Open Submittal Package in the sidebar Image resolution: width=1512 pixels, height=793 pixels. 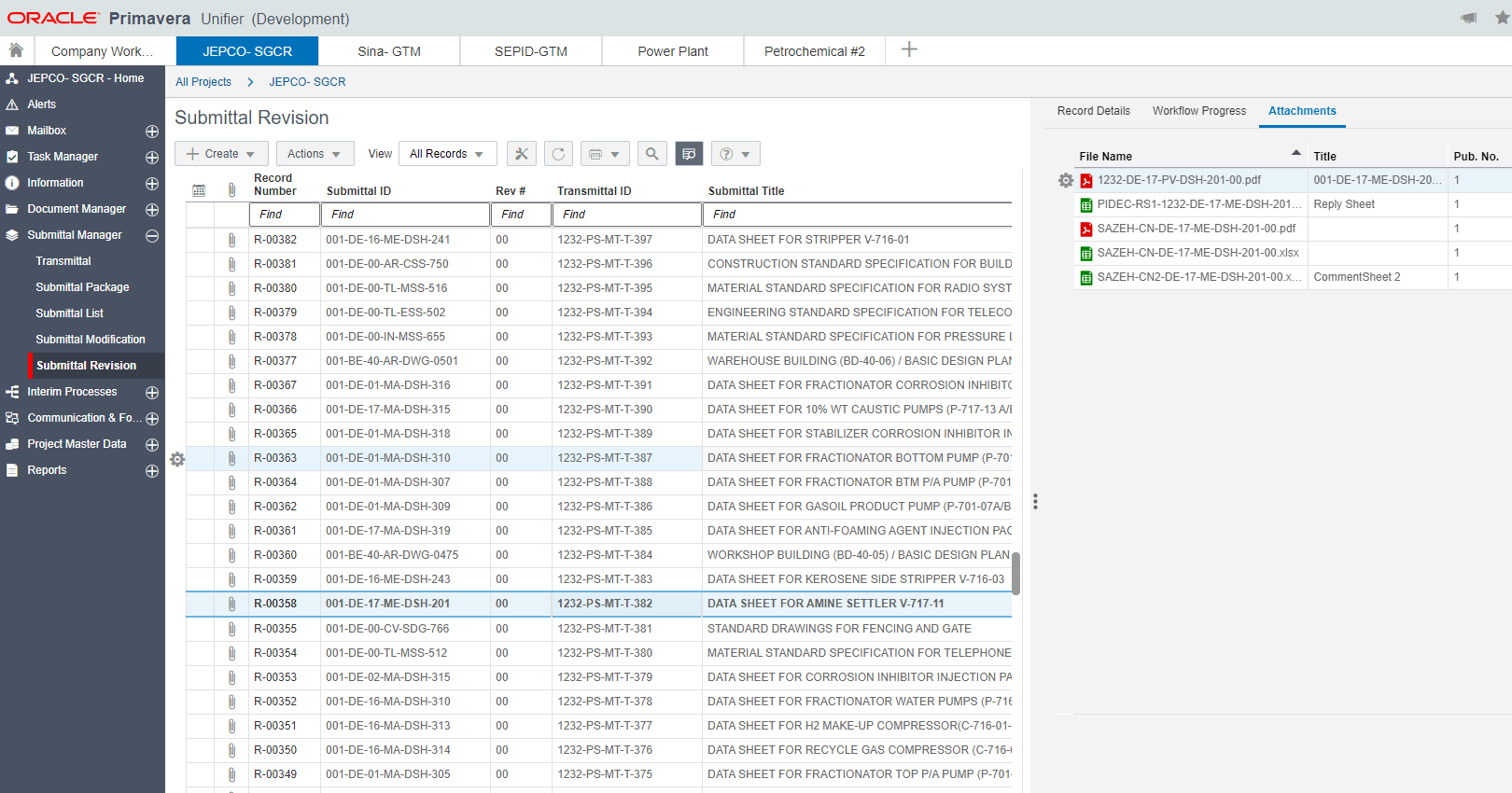tap(82, 287)
